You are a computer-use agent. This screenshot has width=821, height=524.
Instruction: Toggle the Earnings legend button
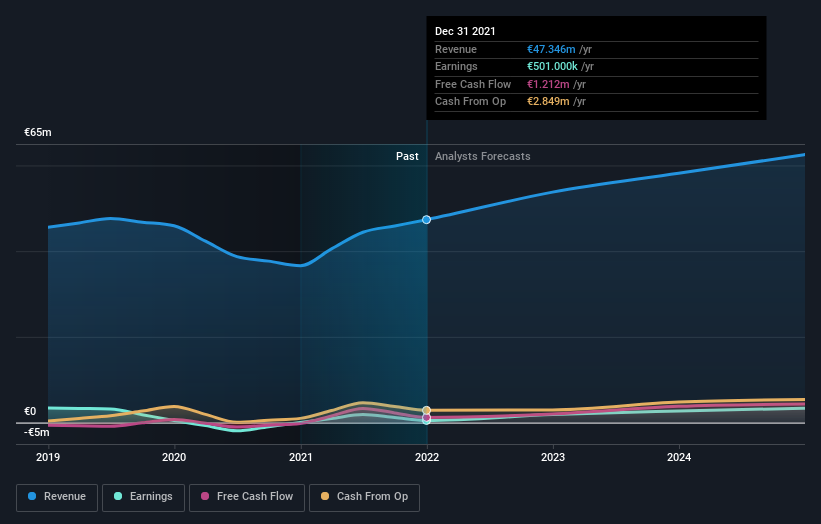143,497
